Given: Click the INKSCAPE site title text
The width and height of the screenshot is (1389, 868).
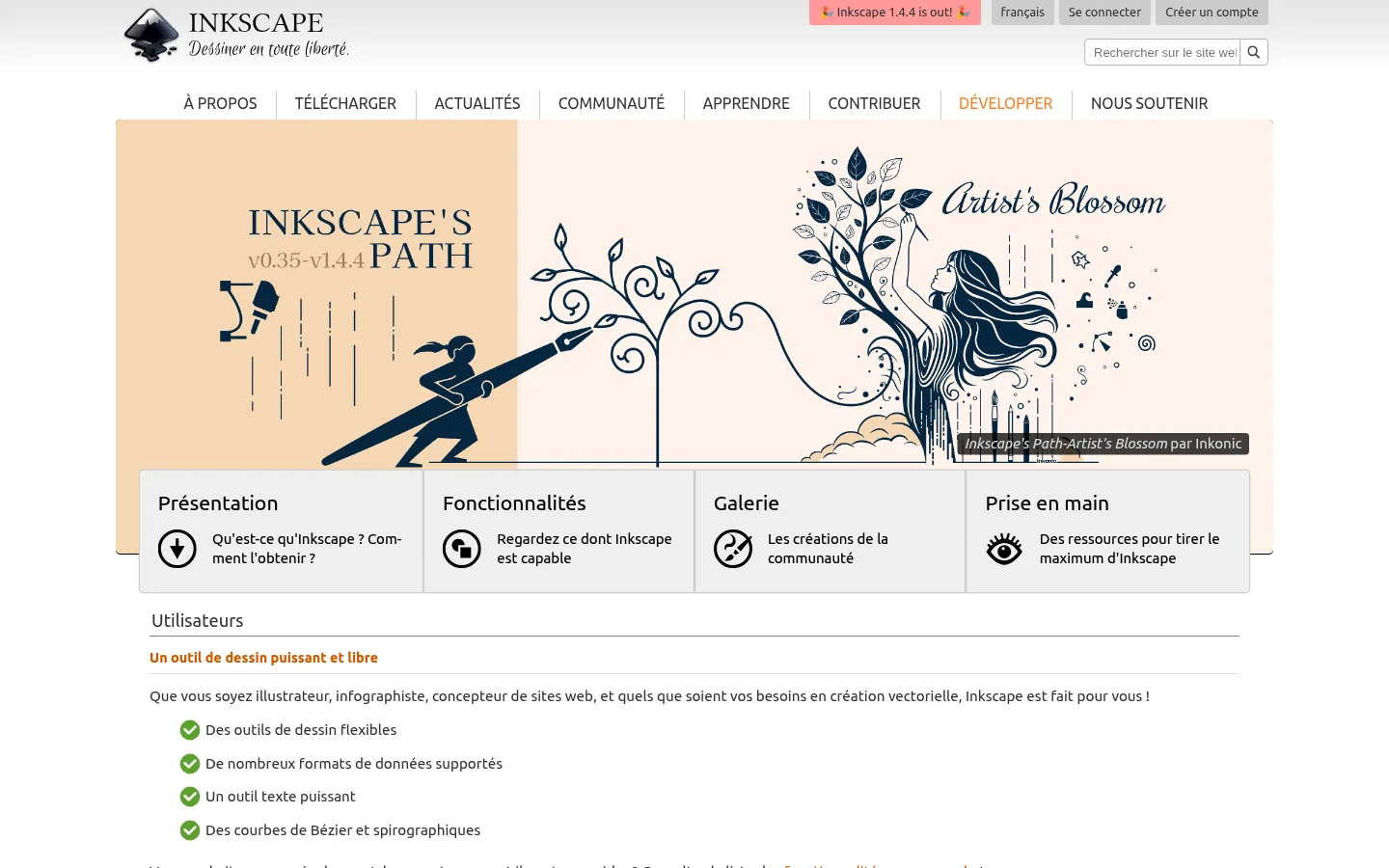Looking at the screenshot, I should [256, 22].
